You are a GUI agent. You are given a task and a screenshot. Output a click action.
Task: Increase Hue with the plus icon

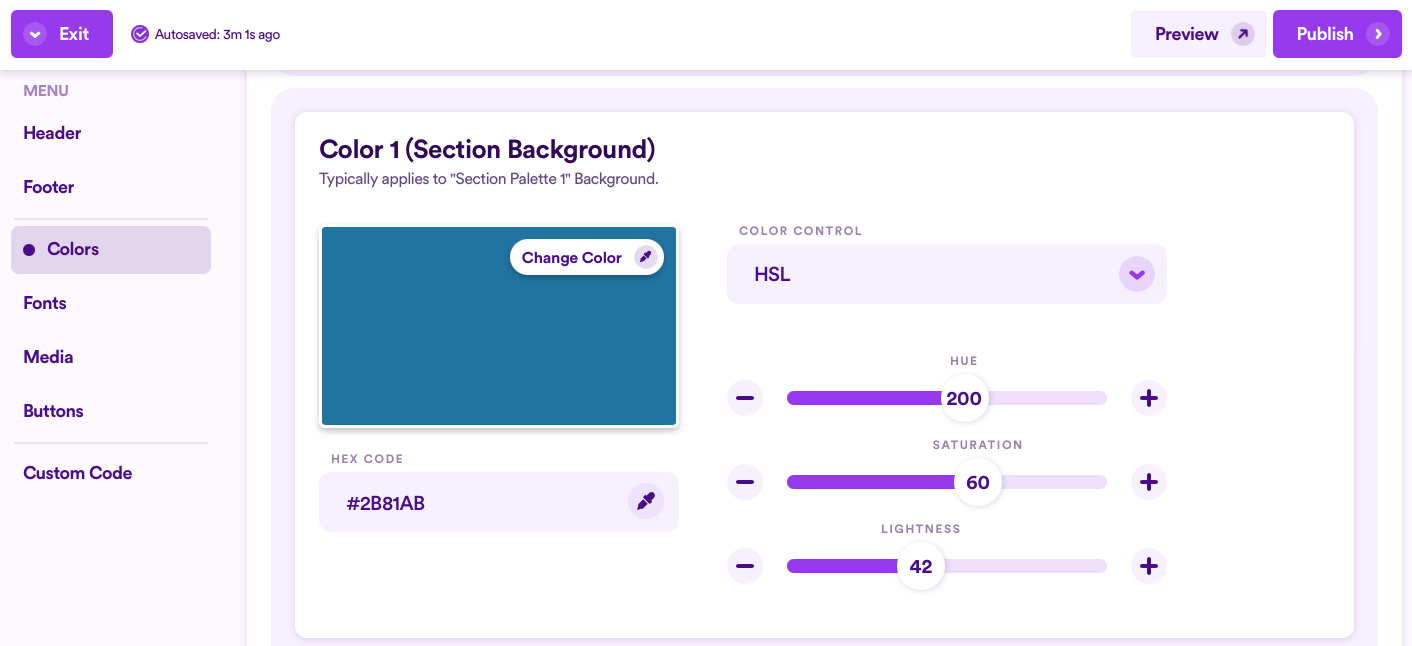(x=1149, y=398)
